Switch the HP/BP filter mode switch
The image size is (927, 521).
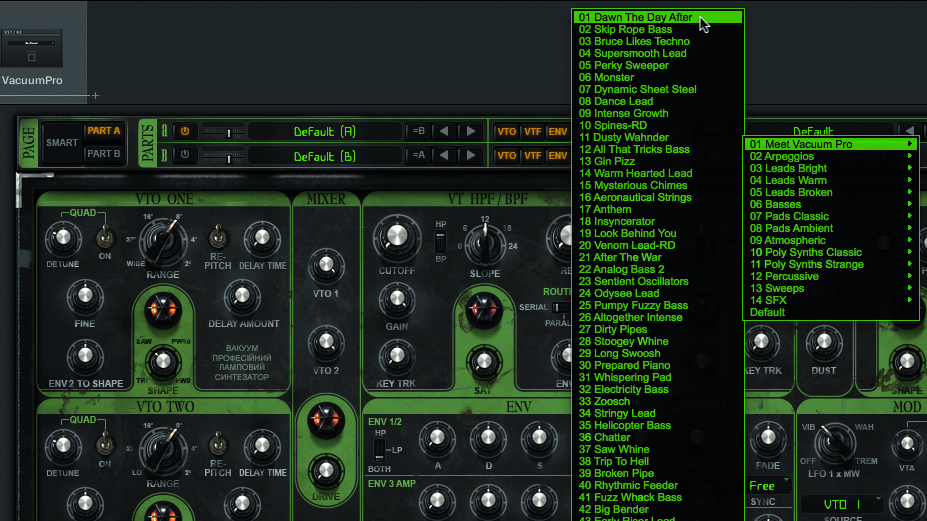point(440,242)
